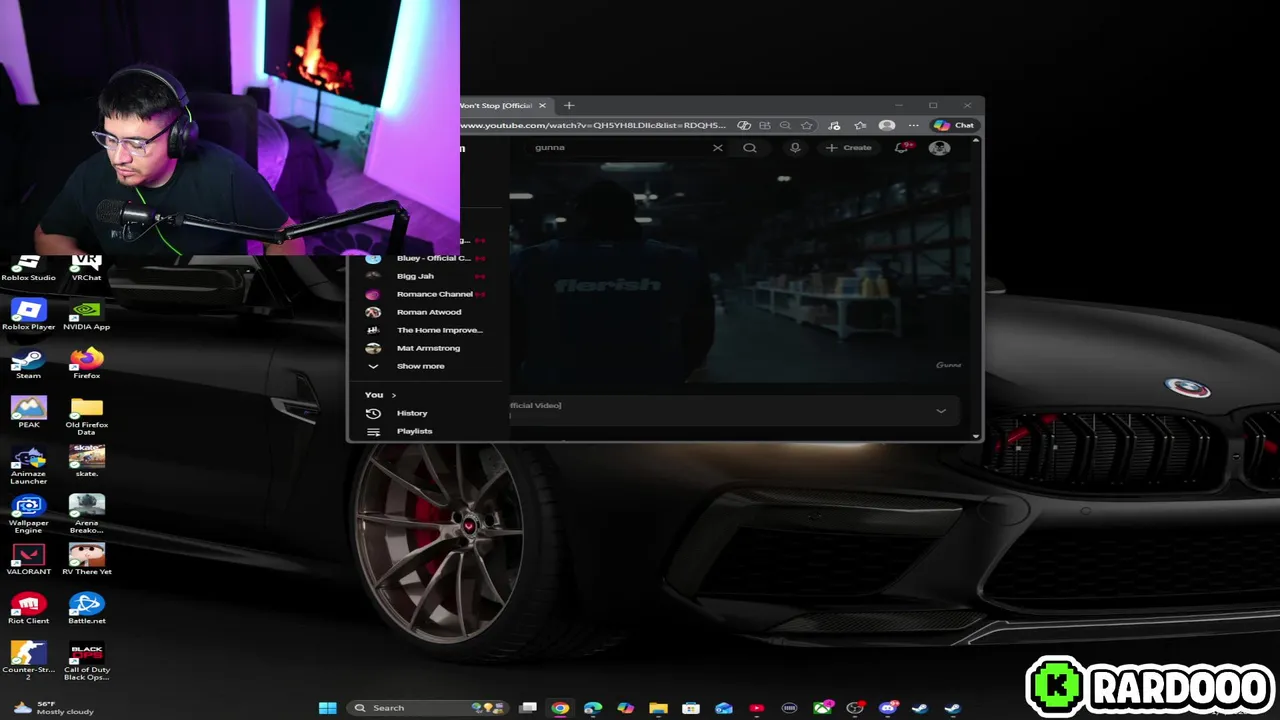Open File Explorer from the taskbar
This screenshot has width=1280, height=720.
pos(658,708)
